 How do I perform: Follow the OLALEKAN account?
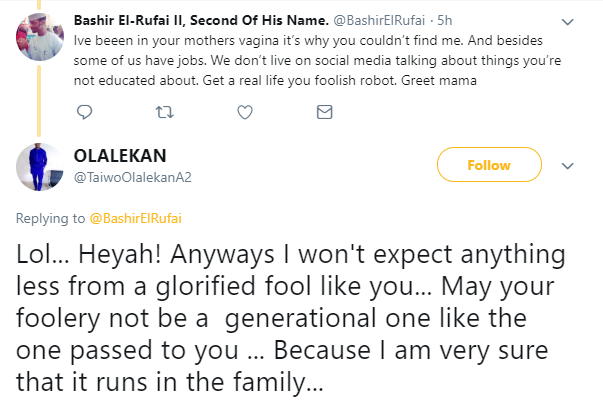[490, 165]
